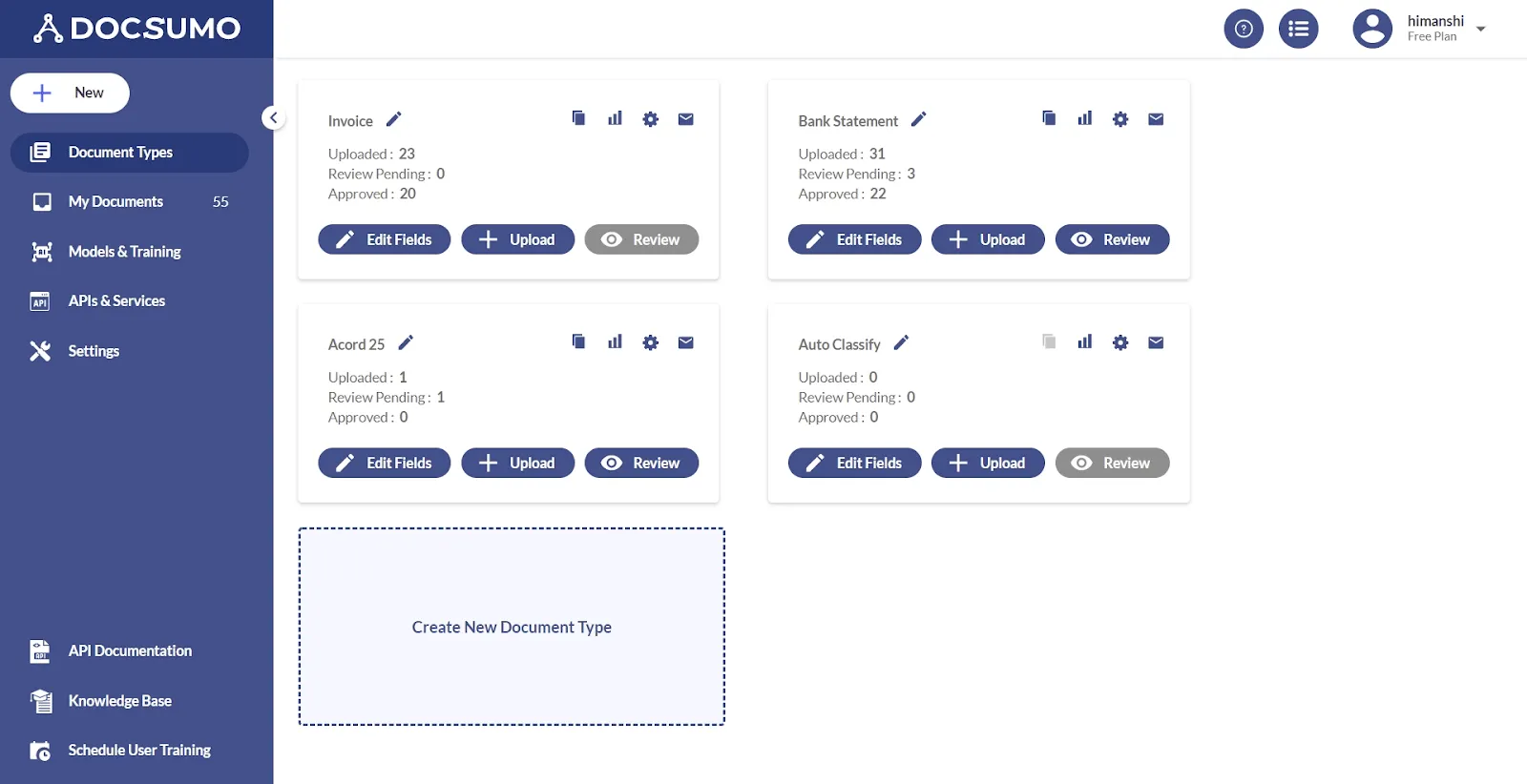Open settings gear on the Acord 25 card
The width and height of the screenshot is (1527, 784).
(x=650, y=341)
